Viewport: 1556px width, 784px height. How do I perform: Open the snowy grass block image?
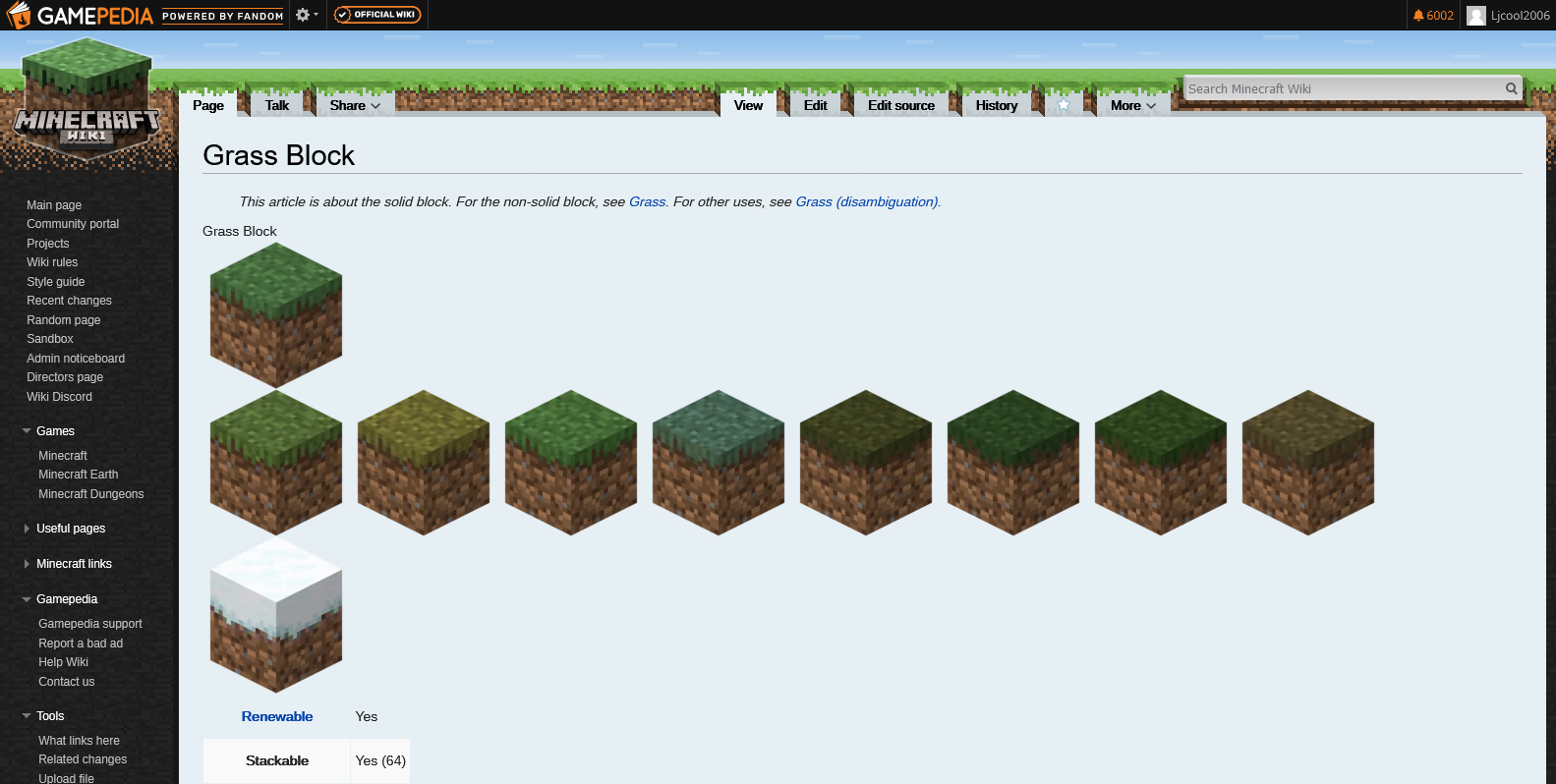(276, 614)
